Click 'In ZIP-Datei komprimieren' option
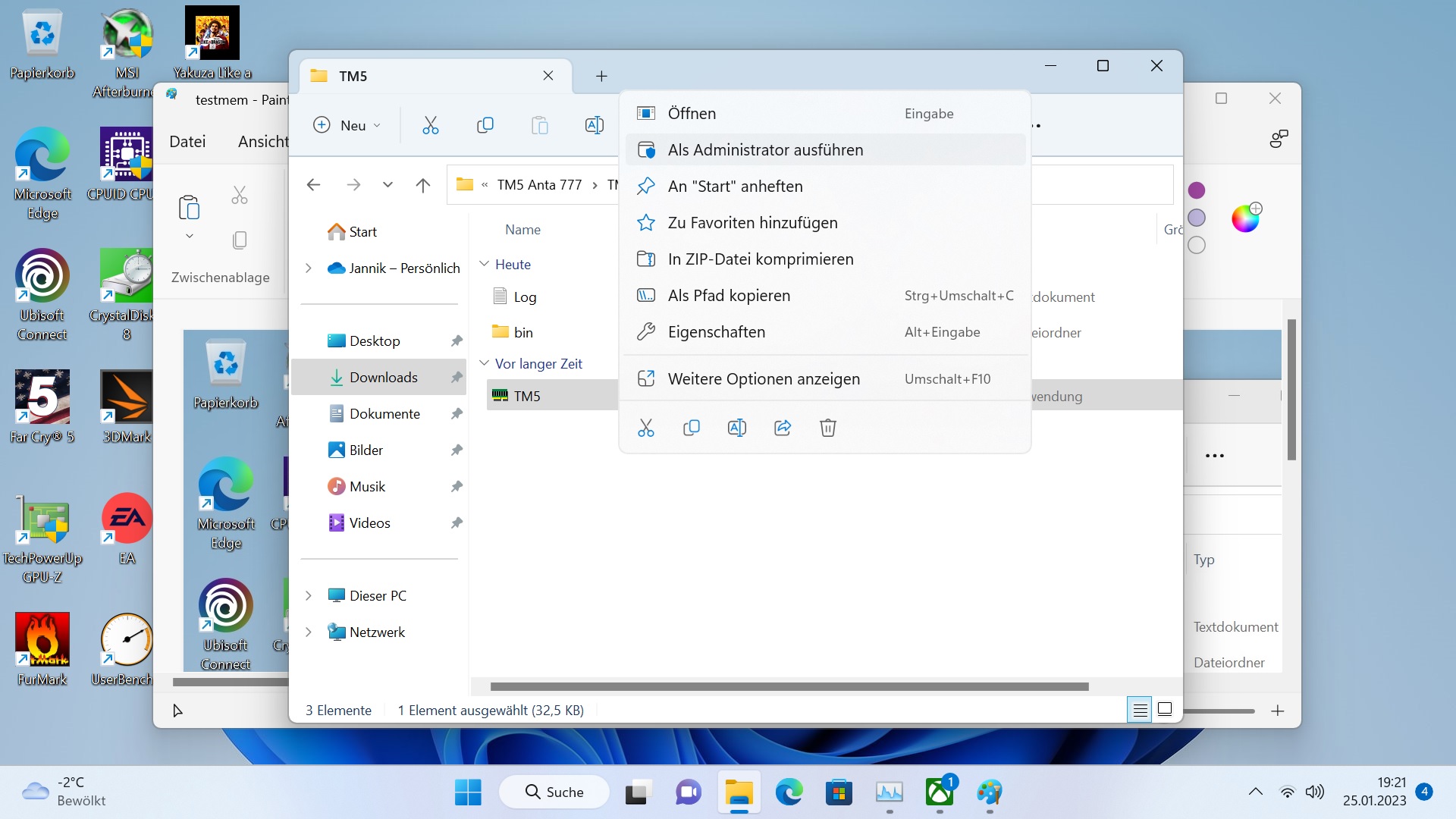This screenshot has height=819, width=1456. 760,259
